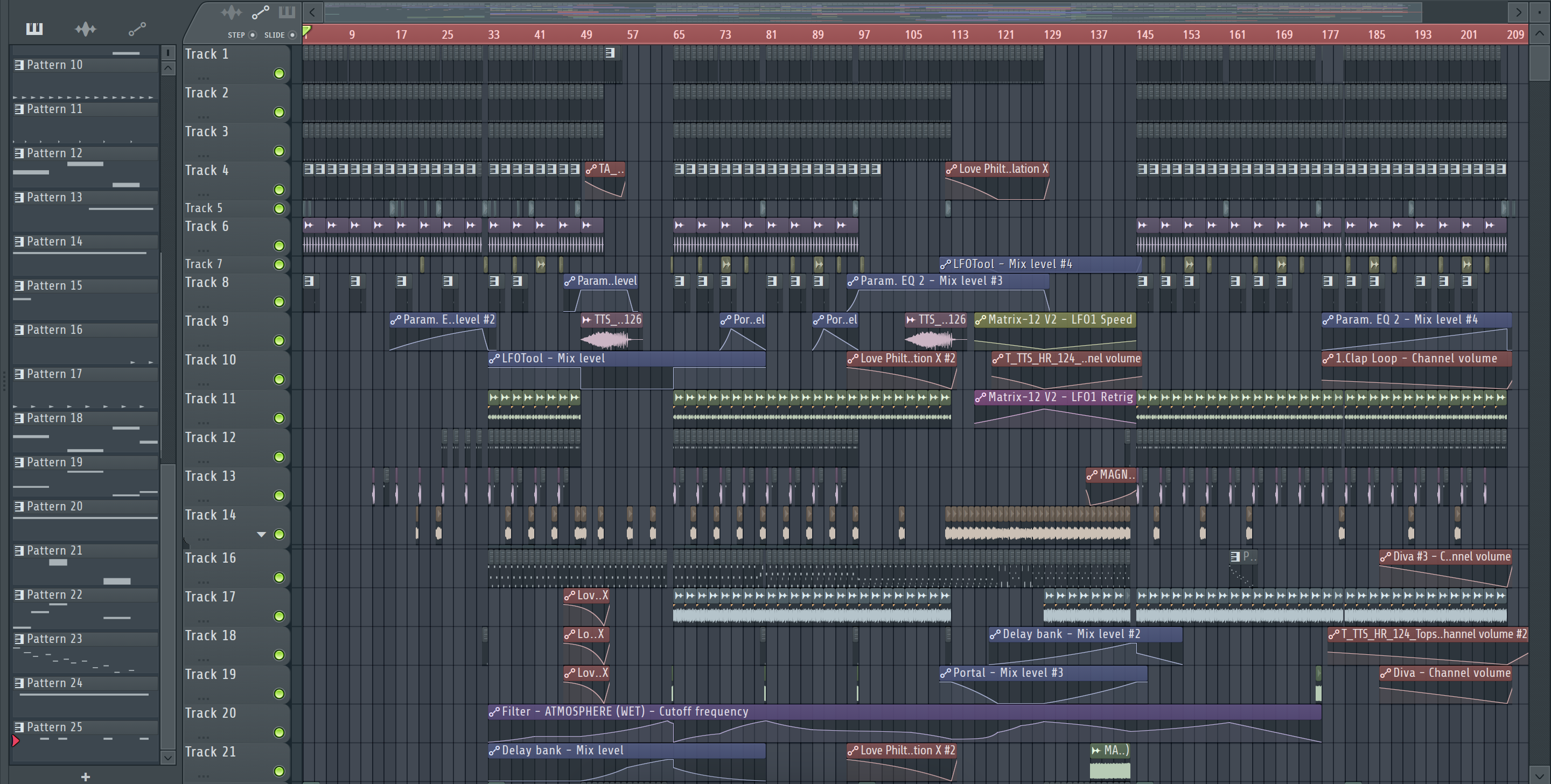Select Pattern 25 in the picker
The width and height of the screenshot is (1551, 784).
coord(86,727)
